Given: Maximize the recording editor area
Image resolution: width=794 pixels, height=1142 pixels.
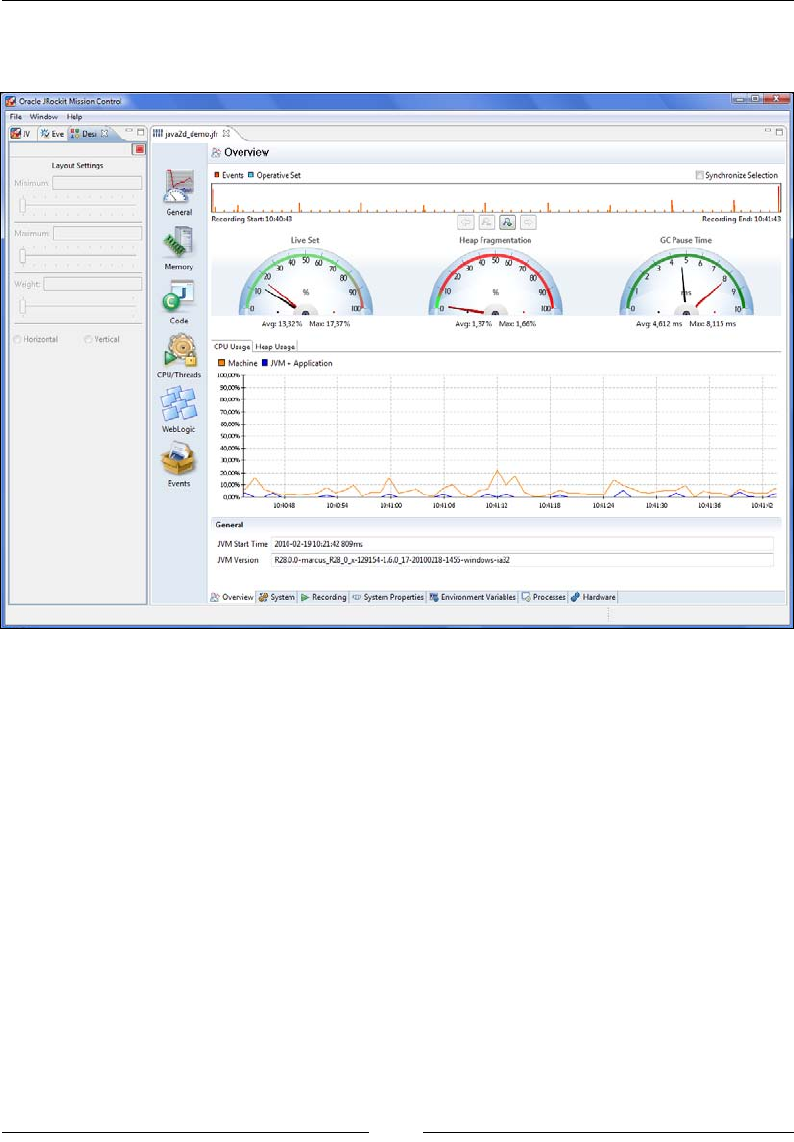Looking at the screenshot, I should (x=779, y=132).
